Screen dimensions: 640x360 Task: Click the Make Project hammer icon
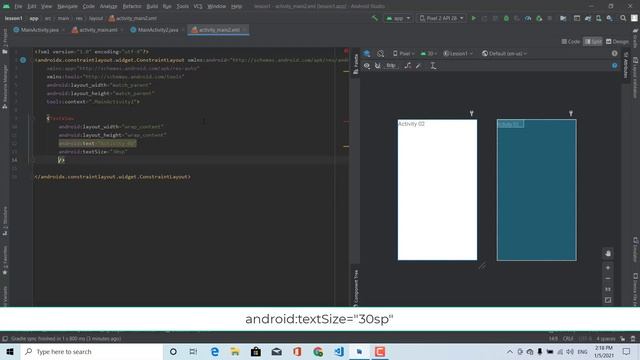pyautogui.click(x=375, y=18)
